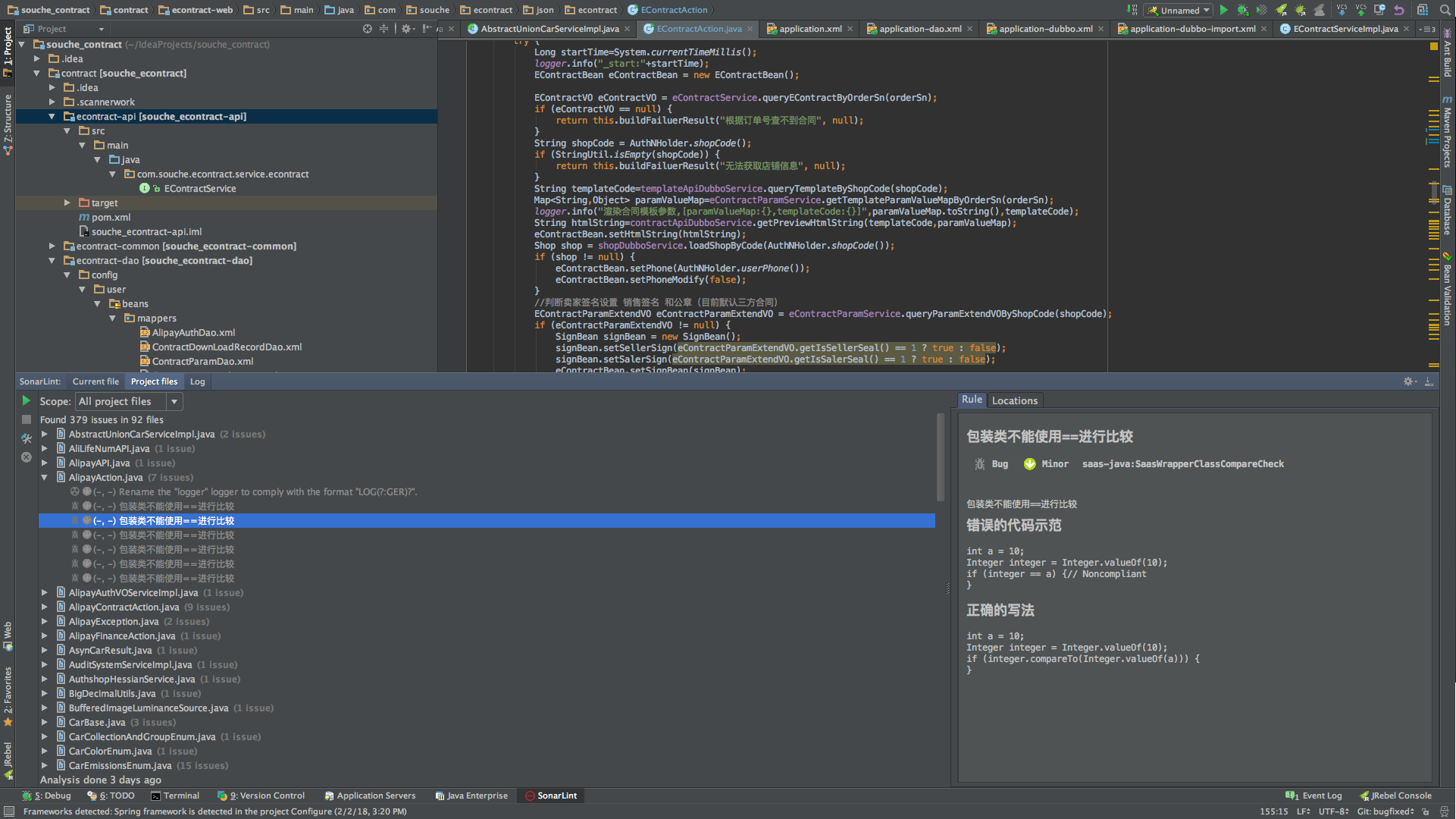Screen dimensions: 1456x819
Task: Click the SonarLint issues list scrollbar
Action: pyautogui.click(x=941, y=457)
